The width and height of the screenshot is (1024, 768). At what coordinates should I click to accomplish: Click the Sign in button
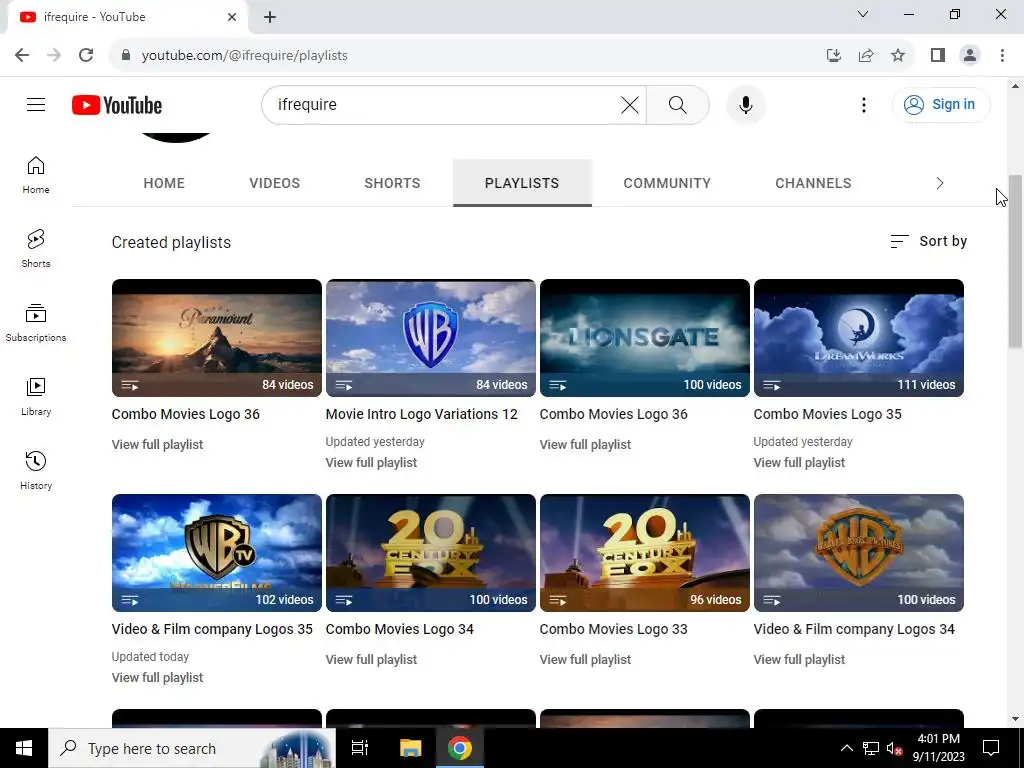(941, 104)
